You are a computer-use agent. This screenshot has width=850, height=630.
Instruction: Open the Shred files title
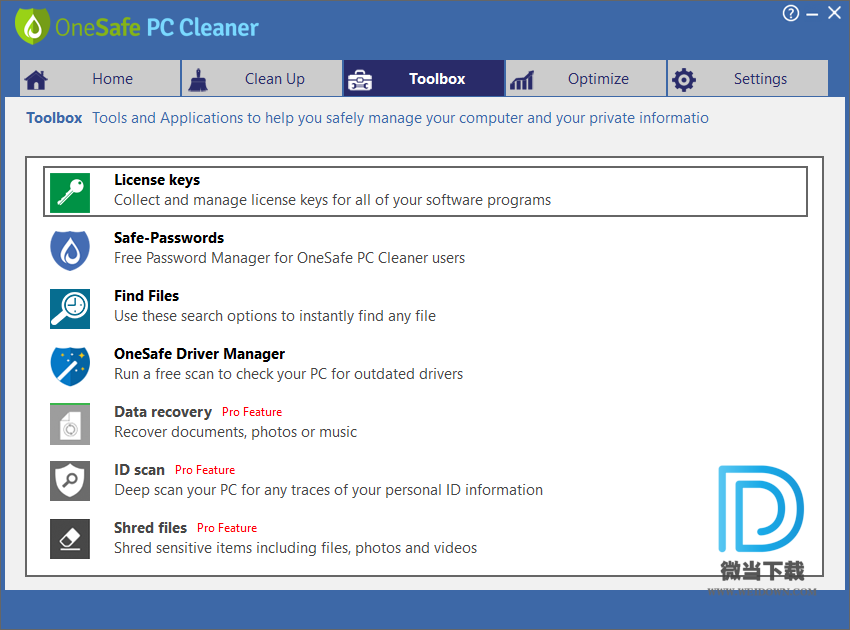[150, 528]
